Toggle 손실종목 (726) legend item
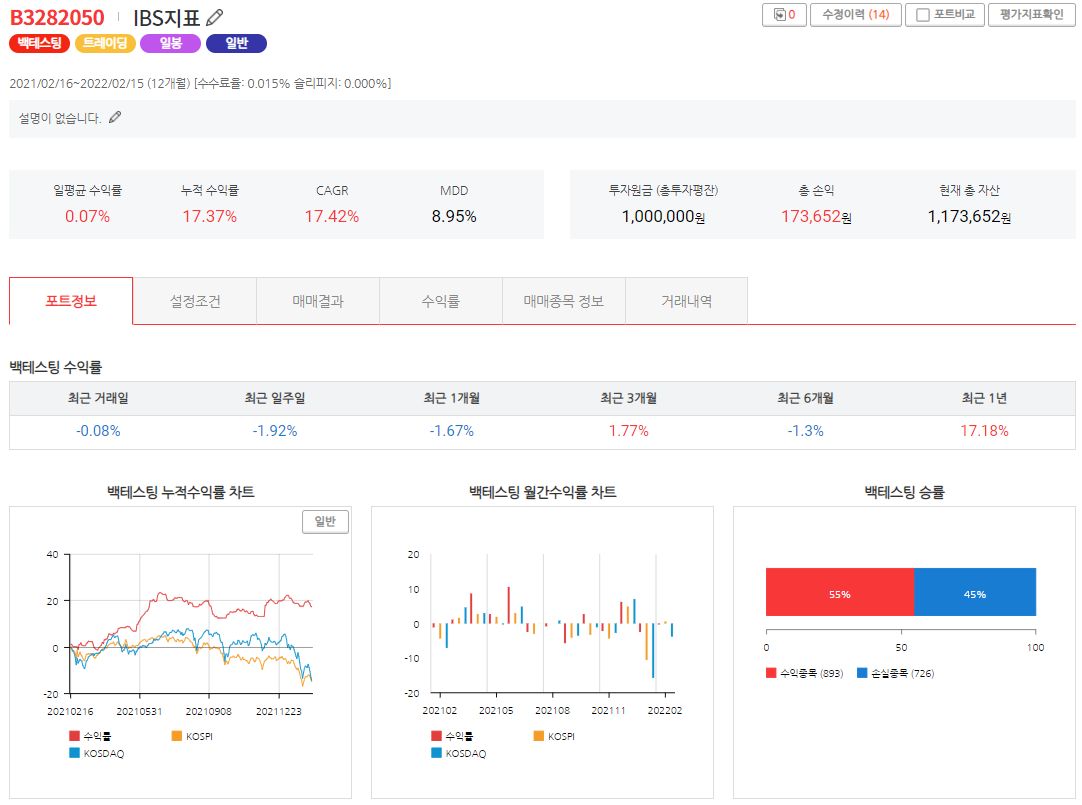The image size is (1082, 805). click(895, 673)
